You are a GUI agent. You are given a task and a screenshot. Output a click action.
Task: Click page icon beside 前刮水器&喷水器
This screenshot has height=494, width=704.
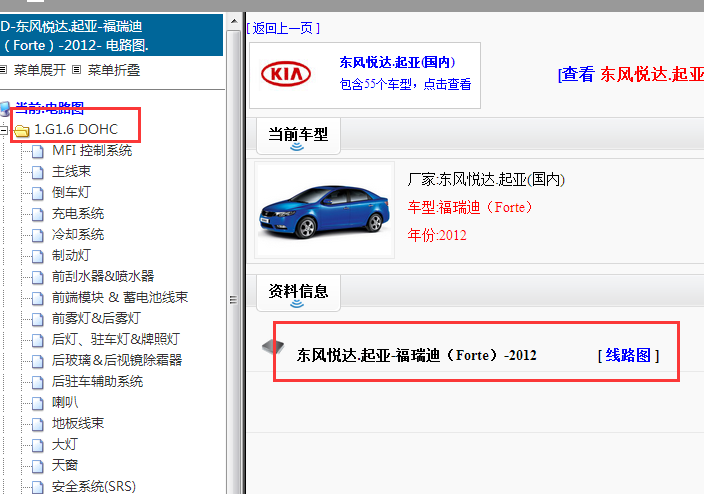click(38, 278)
